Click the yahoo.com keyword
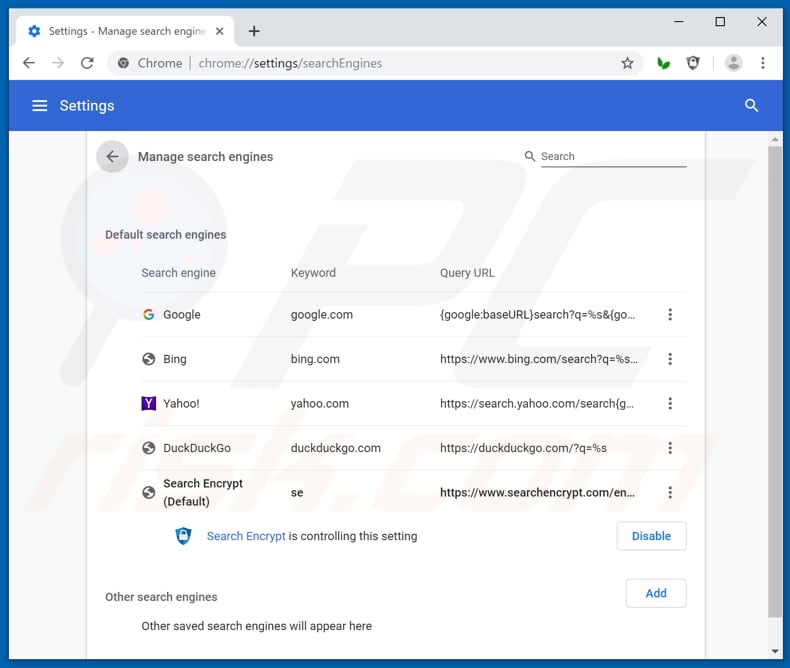790x668 pixels. coord(319,404)
